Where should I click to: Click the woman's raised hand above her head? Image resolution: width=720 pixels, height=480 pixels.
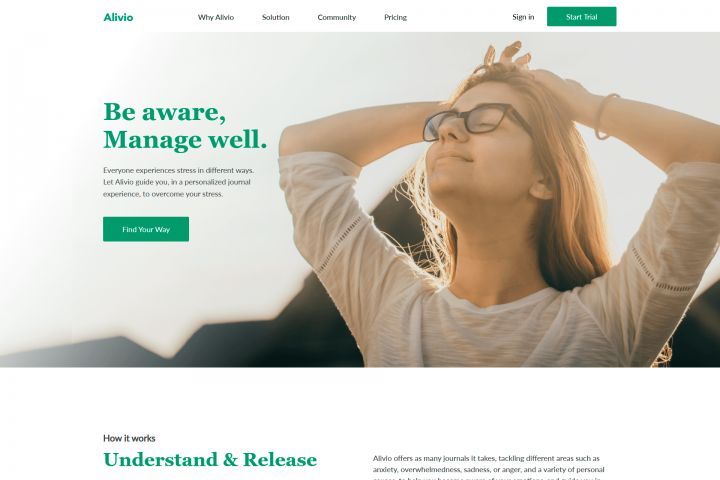pyautogui.click(x=506, y=56)
